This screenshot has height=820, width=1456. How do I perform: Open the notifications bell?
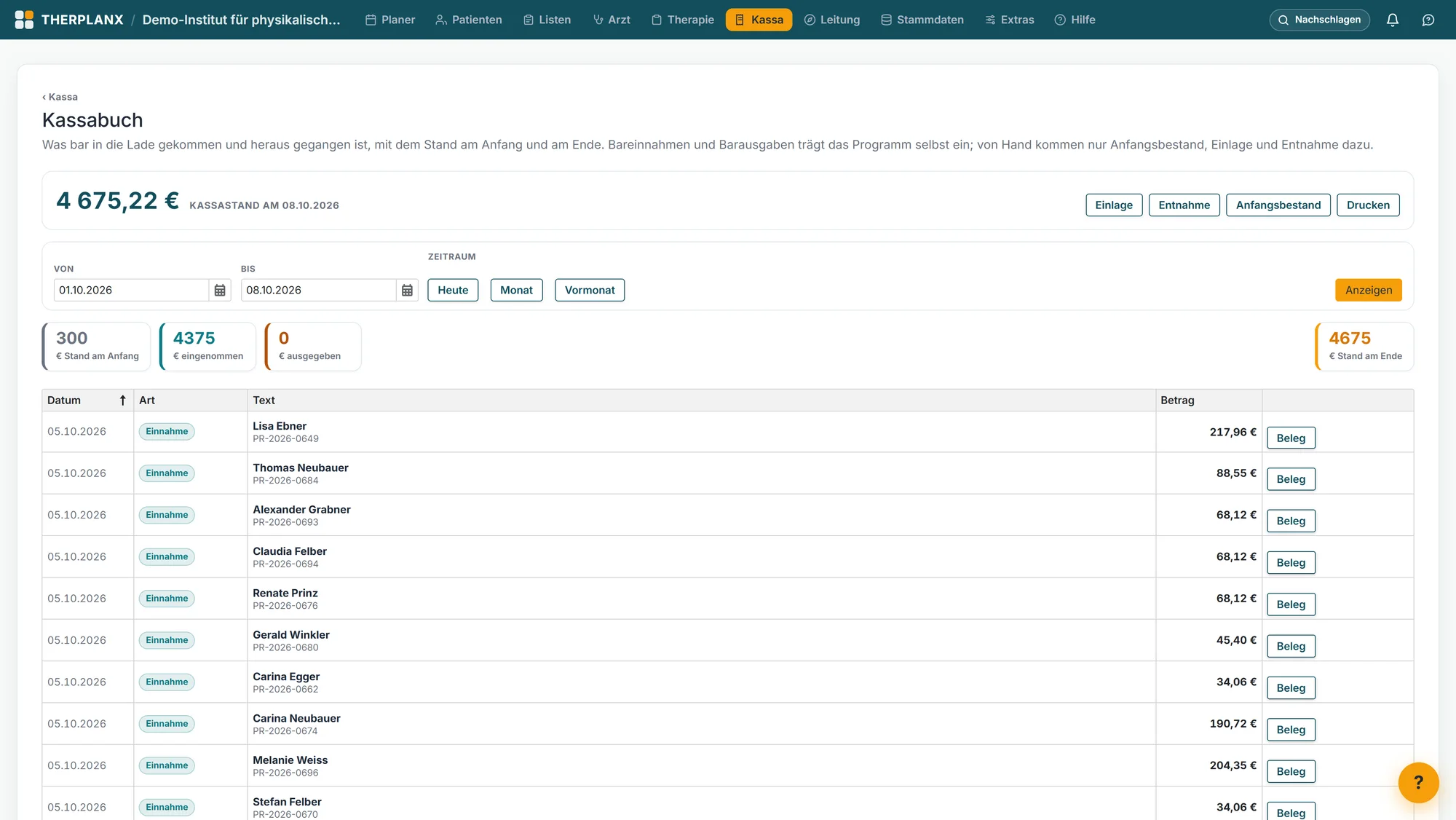pyautogui.click(x=1393, y=20)
